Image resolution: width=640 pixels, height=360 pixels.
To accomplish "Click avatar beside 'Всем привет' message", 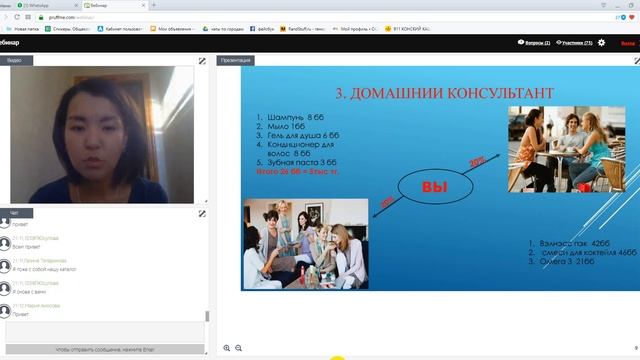I will point(5,243).
